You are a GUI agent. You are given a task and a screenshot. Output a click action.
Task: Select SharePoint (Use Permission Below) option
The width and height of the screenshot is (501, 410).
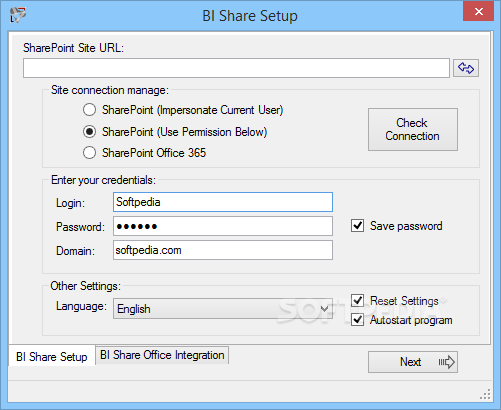click(x=89, y=132)
